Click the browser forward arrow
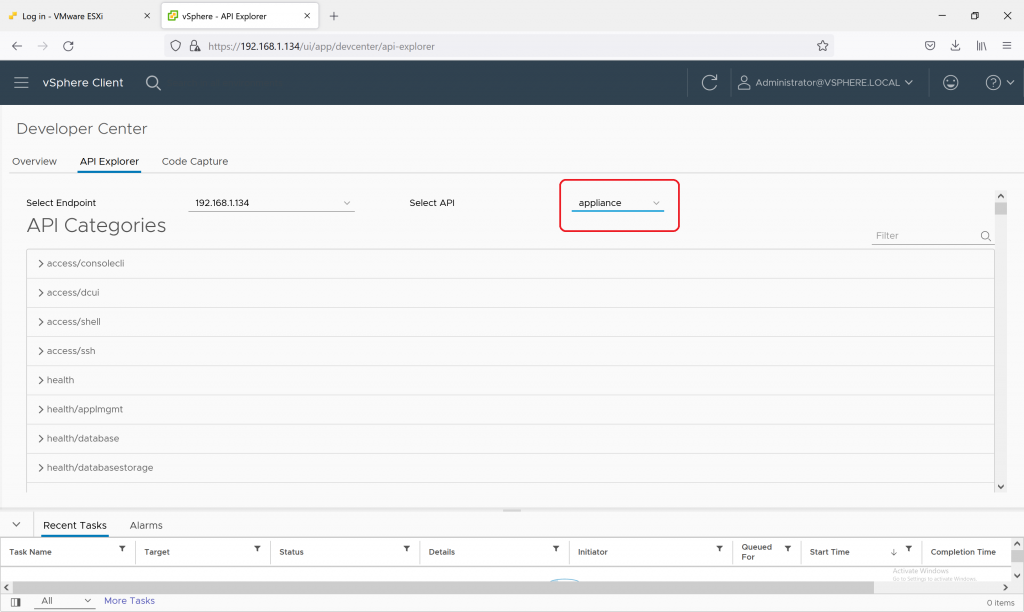 [42, 46]
